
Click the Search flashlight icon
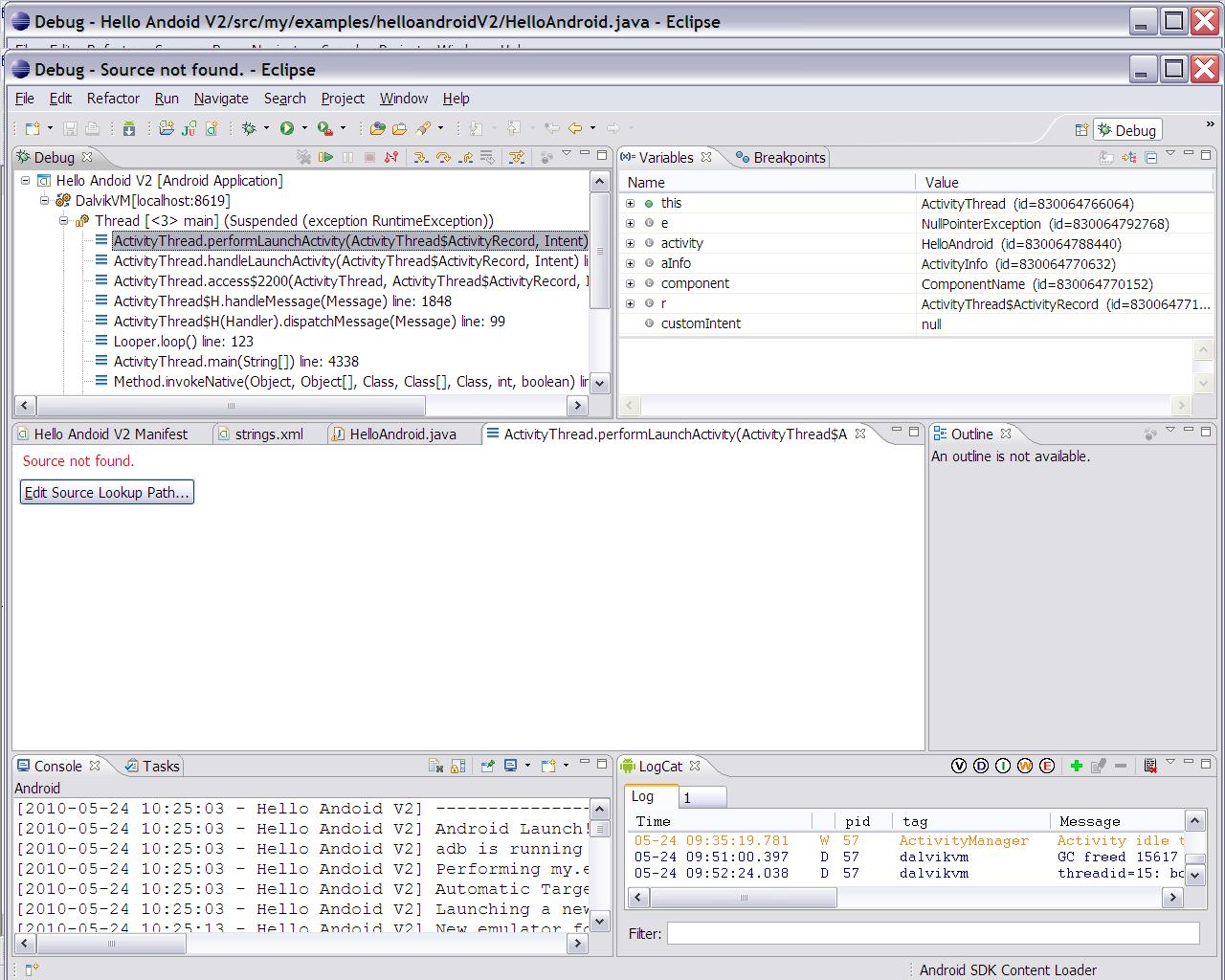(x=423, y=128)
